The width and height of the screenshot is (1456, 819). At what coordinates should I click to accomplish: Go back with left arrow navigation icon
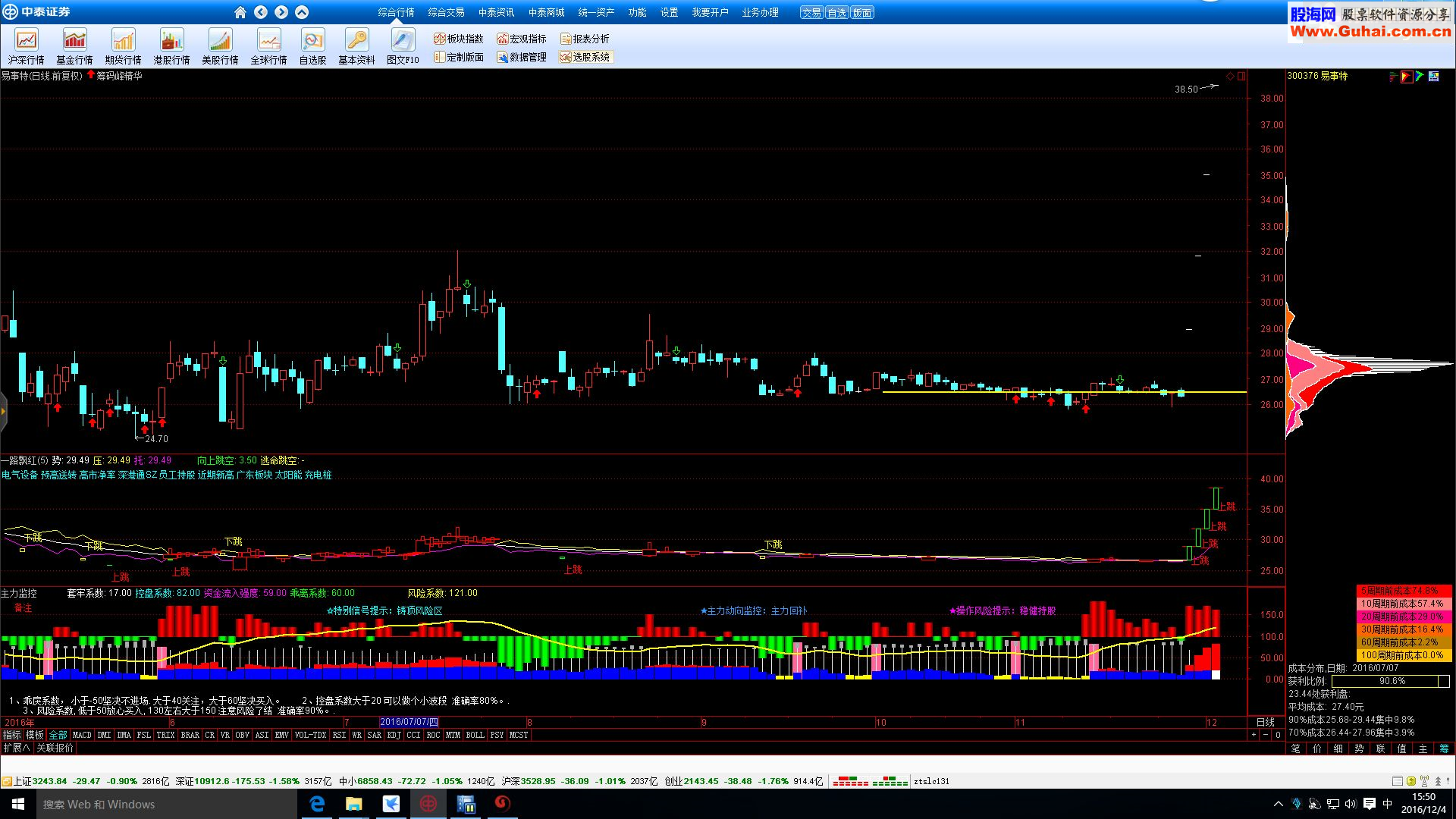tap(261, 12)
